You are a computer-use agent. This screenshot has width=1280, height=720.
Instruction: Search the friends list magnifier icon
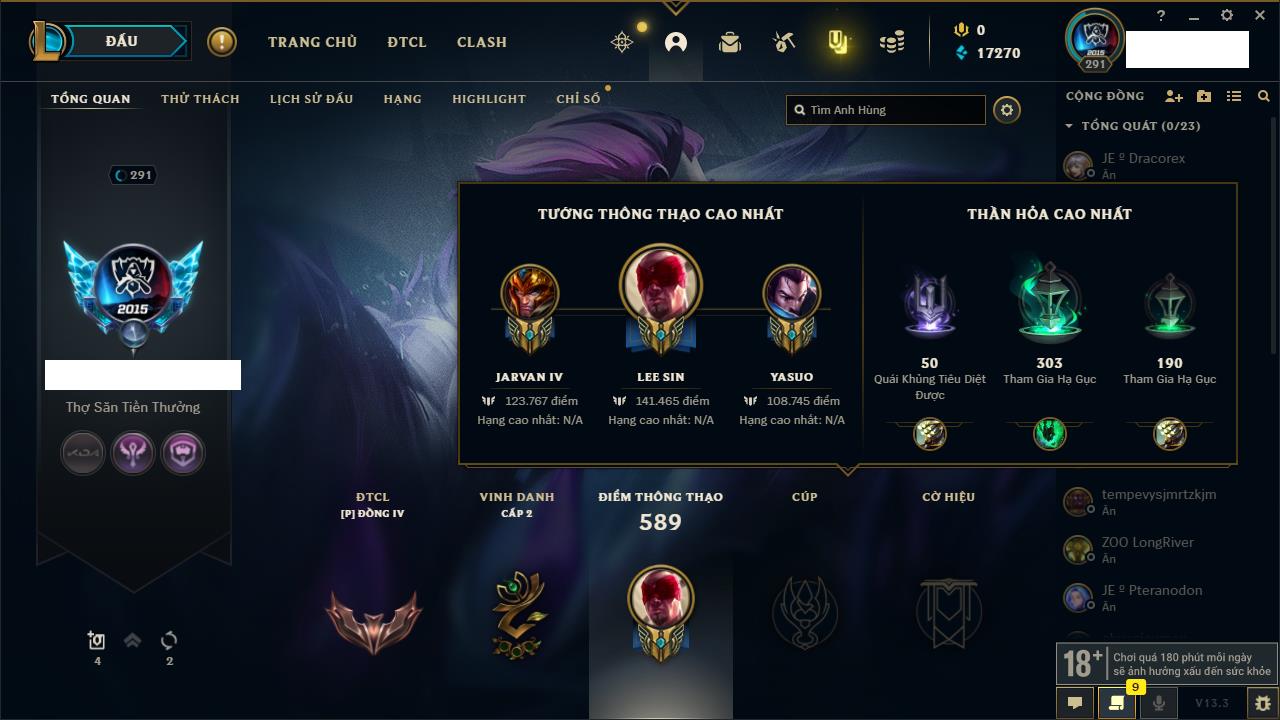[1264, 96]
